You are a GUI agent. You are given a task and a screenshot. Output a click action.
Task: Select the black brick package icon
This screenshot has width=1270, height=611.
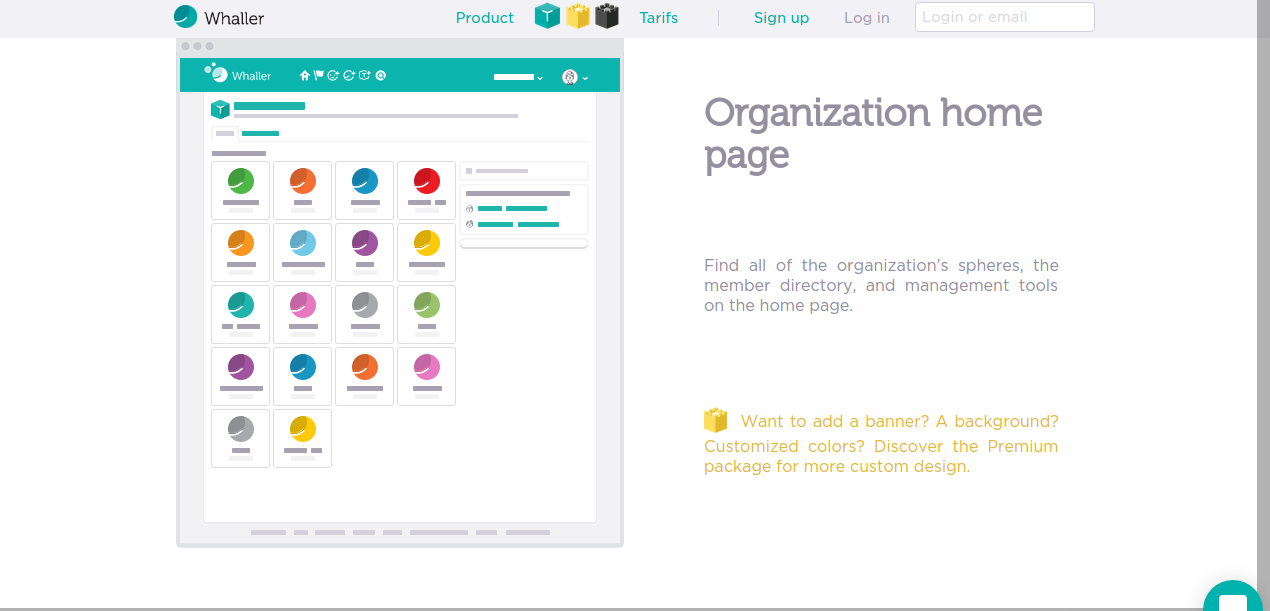pyautogui.click(x=607, y=16)
